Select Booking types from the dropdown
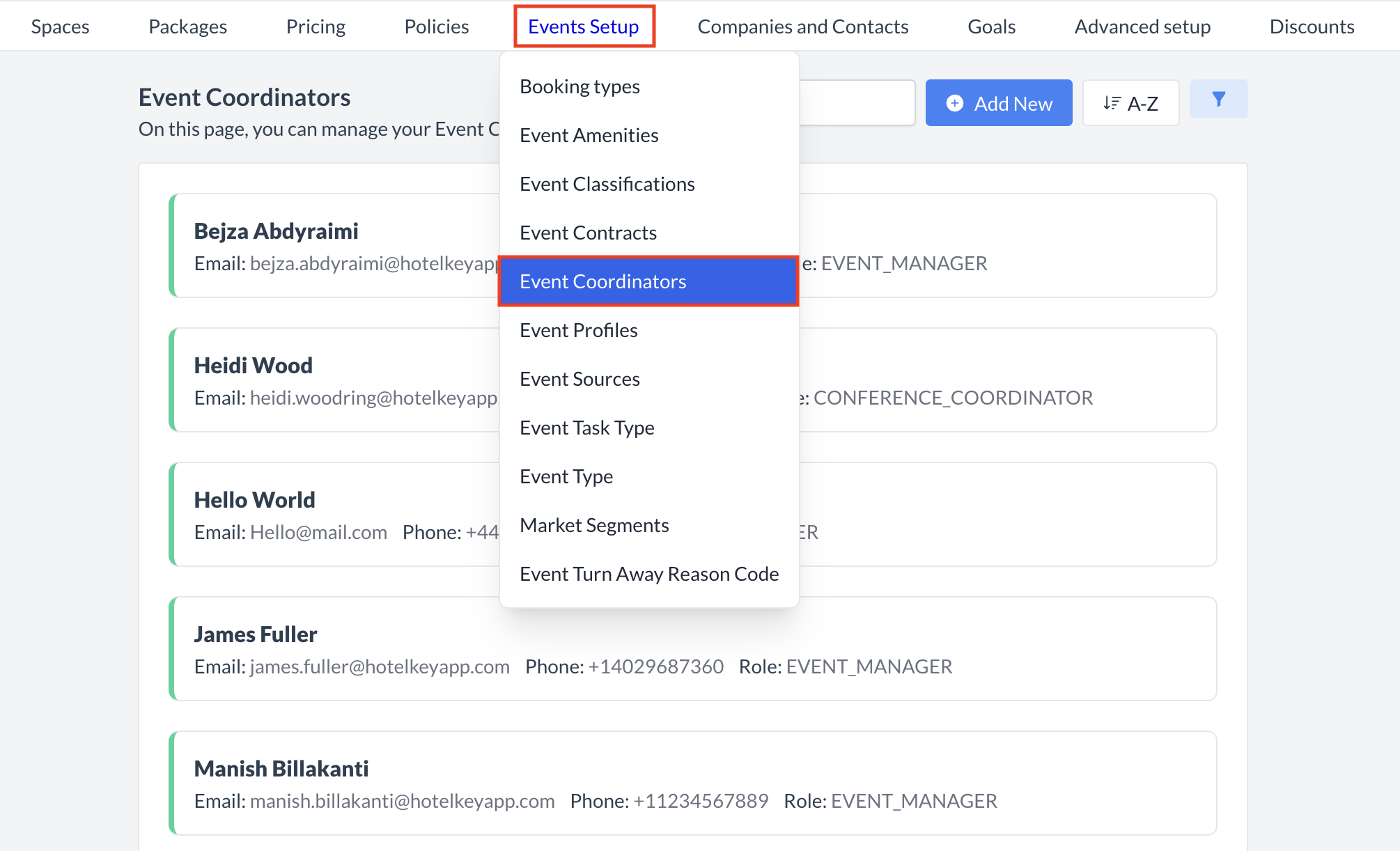Image resolution: width=1400 pixels, height=851 pixels. pyautogui.click(x=580, y=86)
